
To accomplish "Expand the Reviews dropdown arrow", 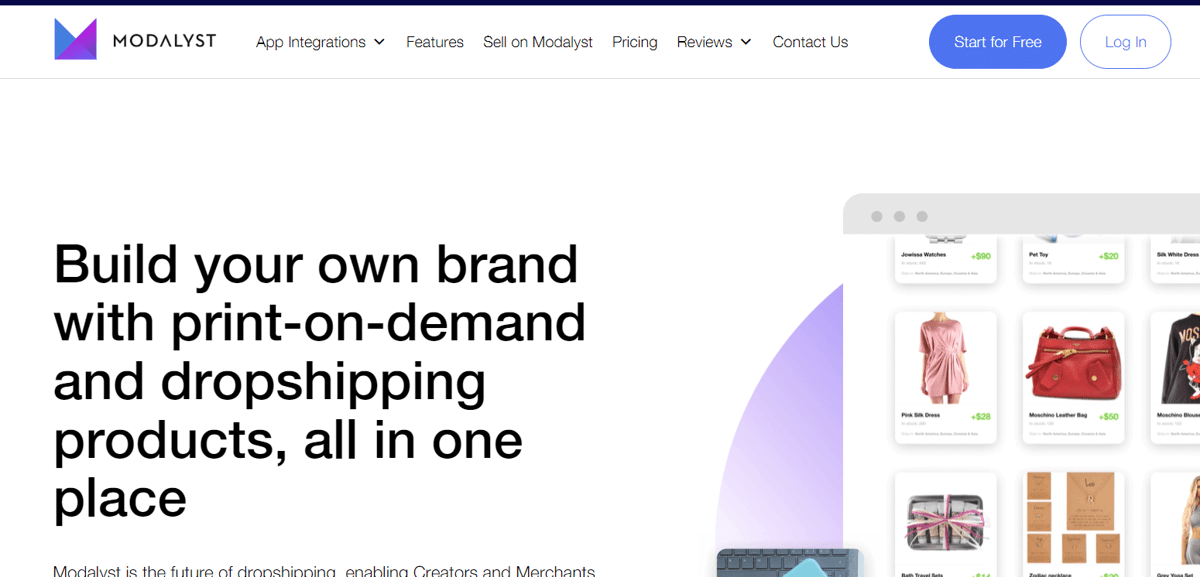I will coord(745,42).
